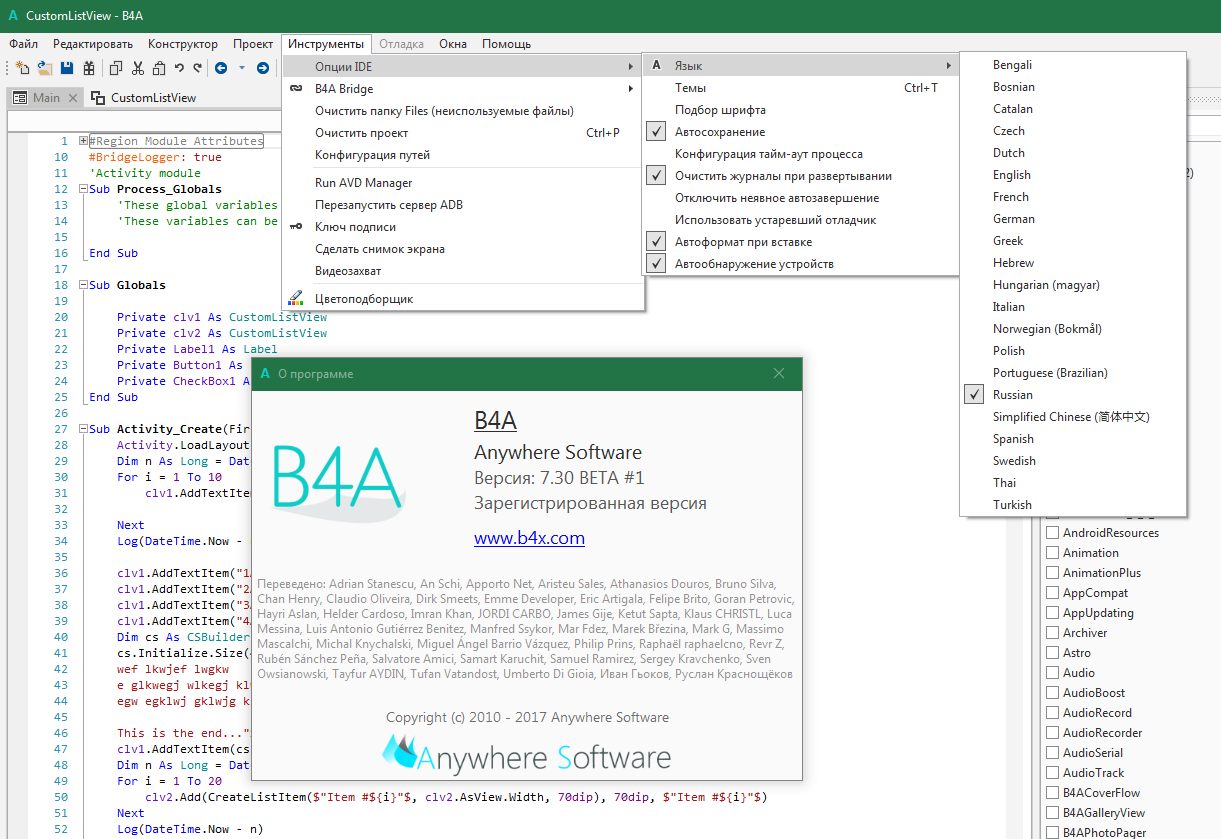Open the Помощь menu
1221x839 pixels.
click(x=507, y=44)
